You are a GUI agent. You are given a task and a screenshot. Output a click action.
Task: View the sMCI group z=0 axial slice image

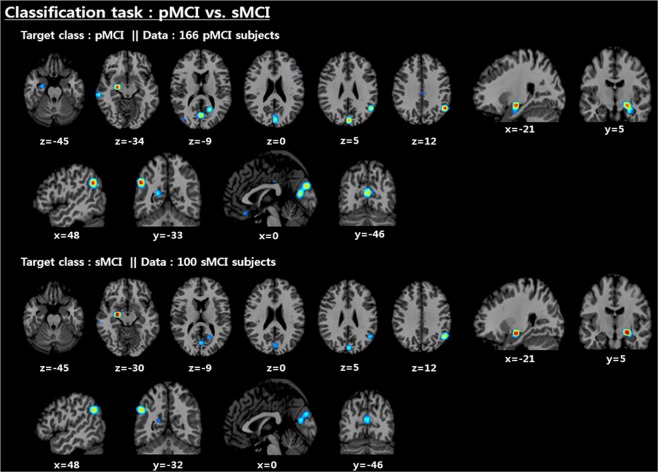[x=274, y=317]
